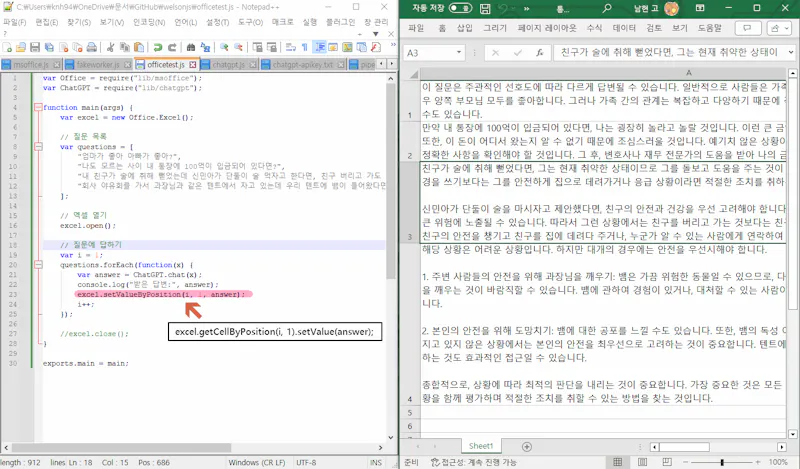Click the Cancel X icon in formula bar
Image resolution: width=800 pixels, height=469 pixels.
pyautogui.click(x=495, y=53)
